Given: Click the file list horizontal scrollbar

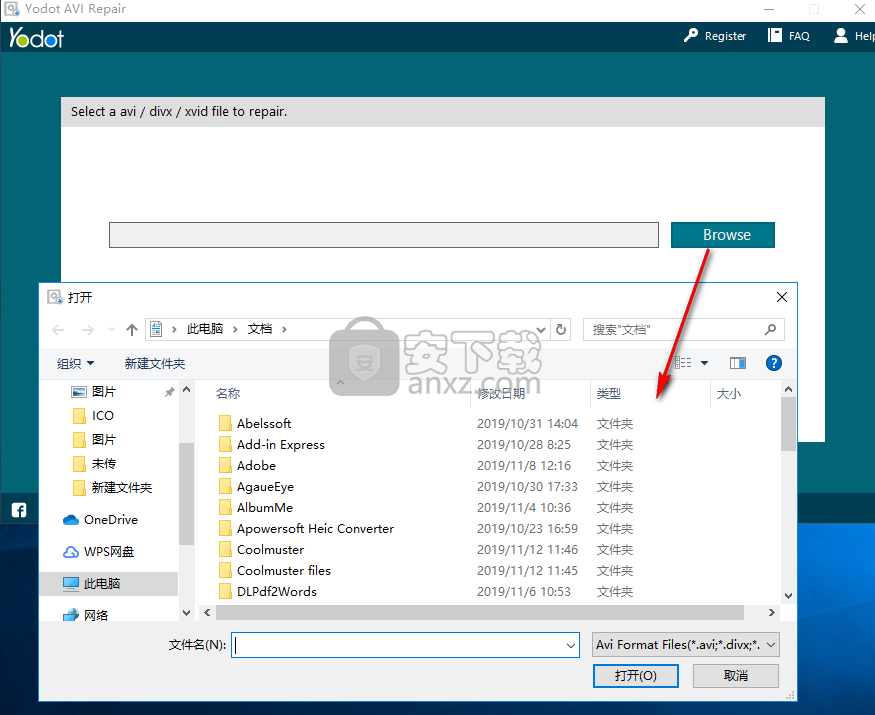Looking at the screenshot, I should pos(480,612).
